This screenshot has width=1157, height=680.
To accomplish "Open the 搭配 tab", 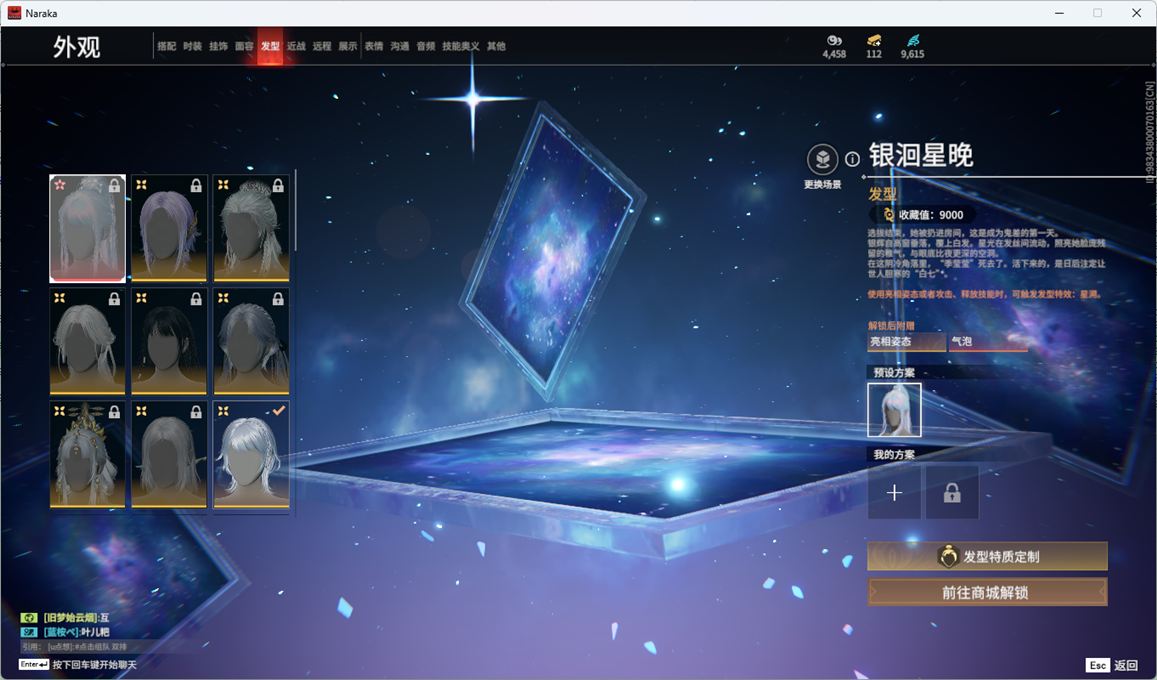I will click(x=167, y=46).
